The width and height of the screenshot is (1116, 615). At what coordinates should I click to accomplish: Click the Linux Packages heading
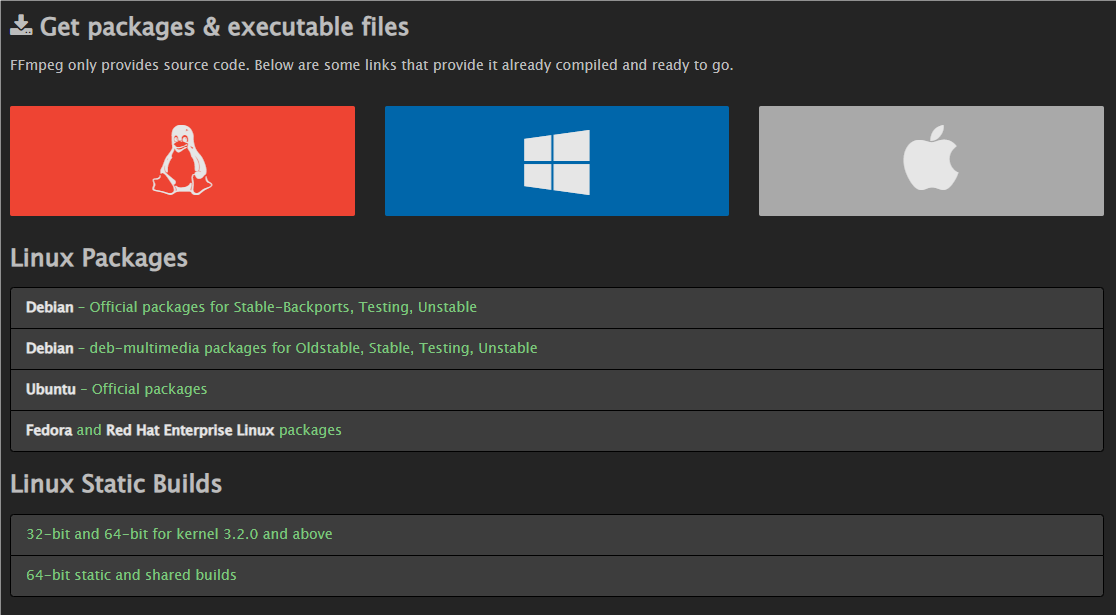[99, 258]
